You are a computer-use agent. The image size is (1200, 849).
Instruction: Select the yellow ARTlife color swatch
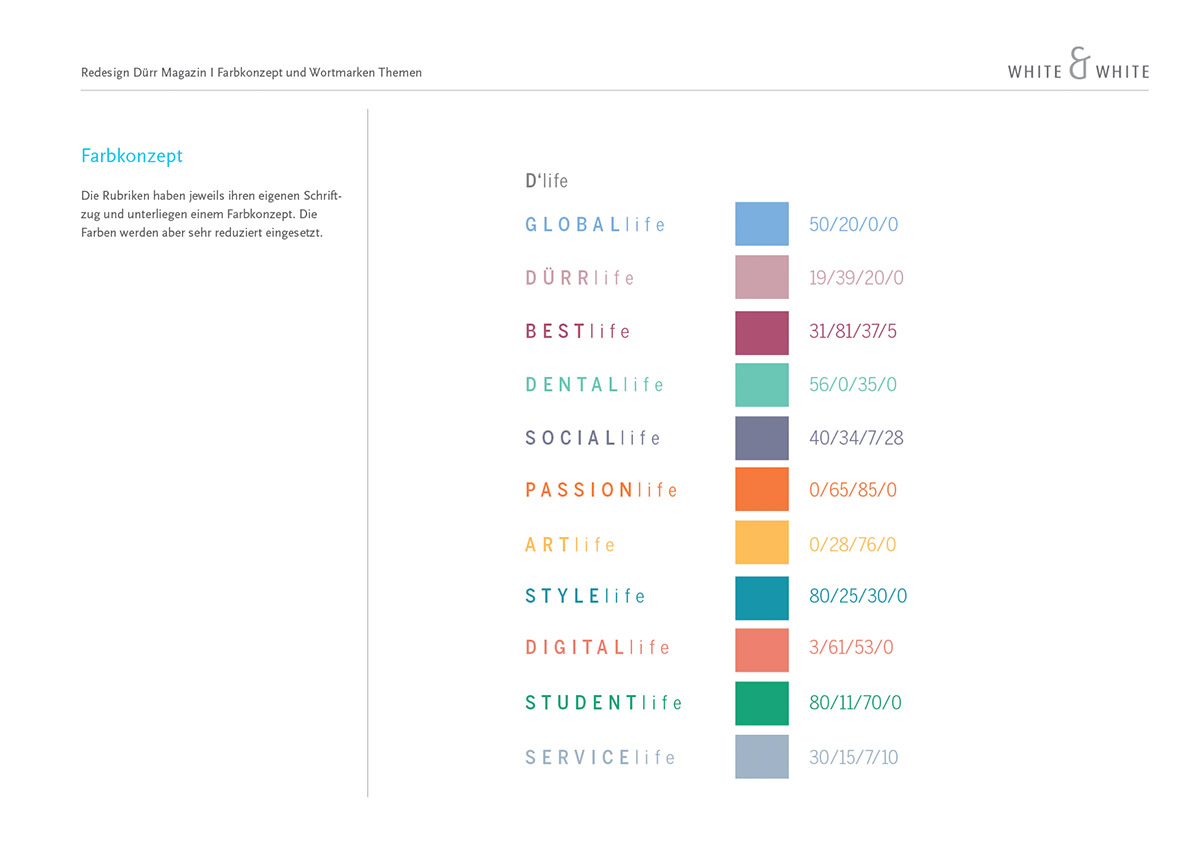pos(761,543)
